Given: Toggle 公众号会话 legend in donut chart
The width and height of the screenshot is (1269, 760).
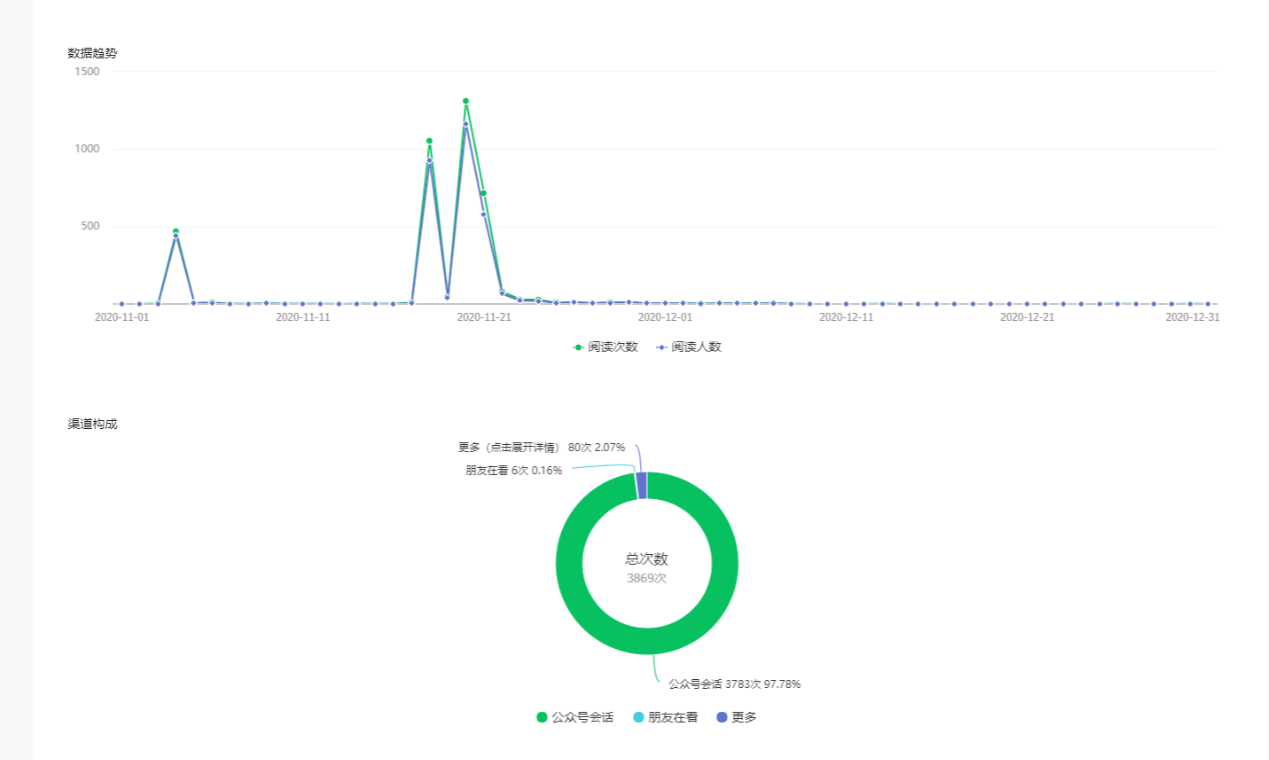Looking at the screenshot, I should [x=575, y=717].
